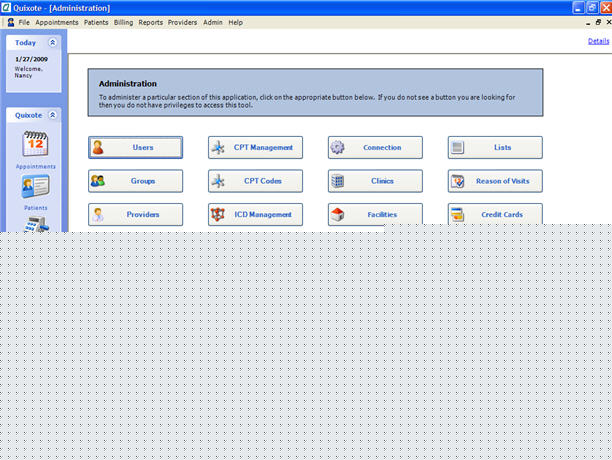Screen dimensions: 612x460
Task: Open ICD Management button
Action: [x=255, y=215]
